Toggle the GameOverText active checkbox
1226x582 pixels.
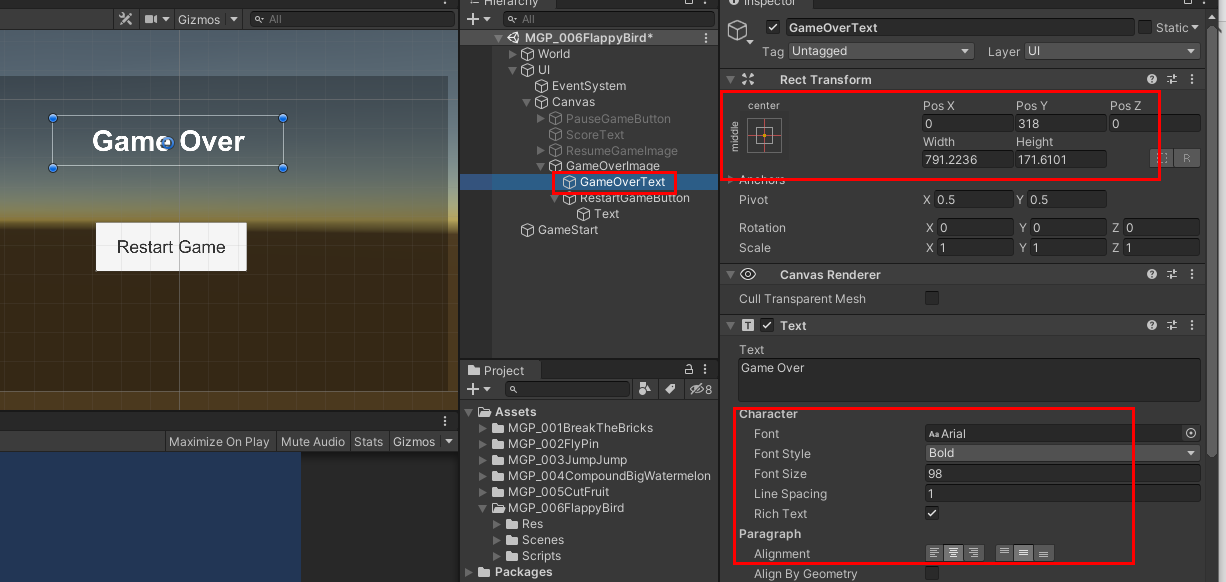point(773,27)
